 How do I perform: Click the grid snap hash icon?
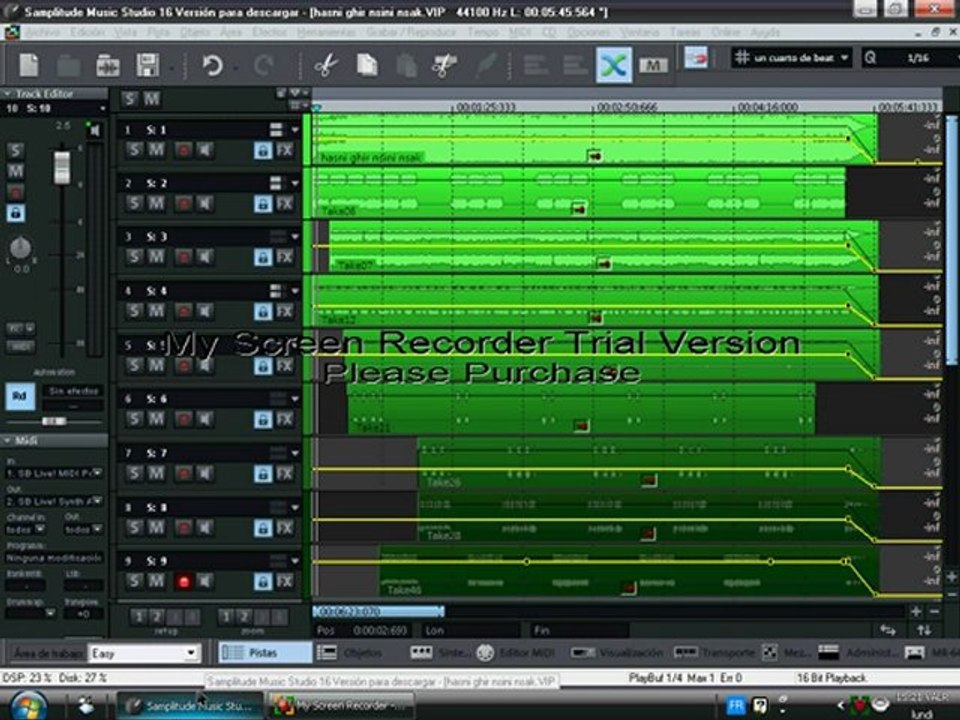pyautogui.click(x=742, y=58)
